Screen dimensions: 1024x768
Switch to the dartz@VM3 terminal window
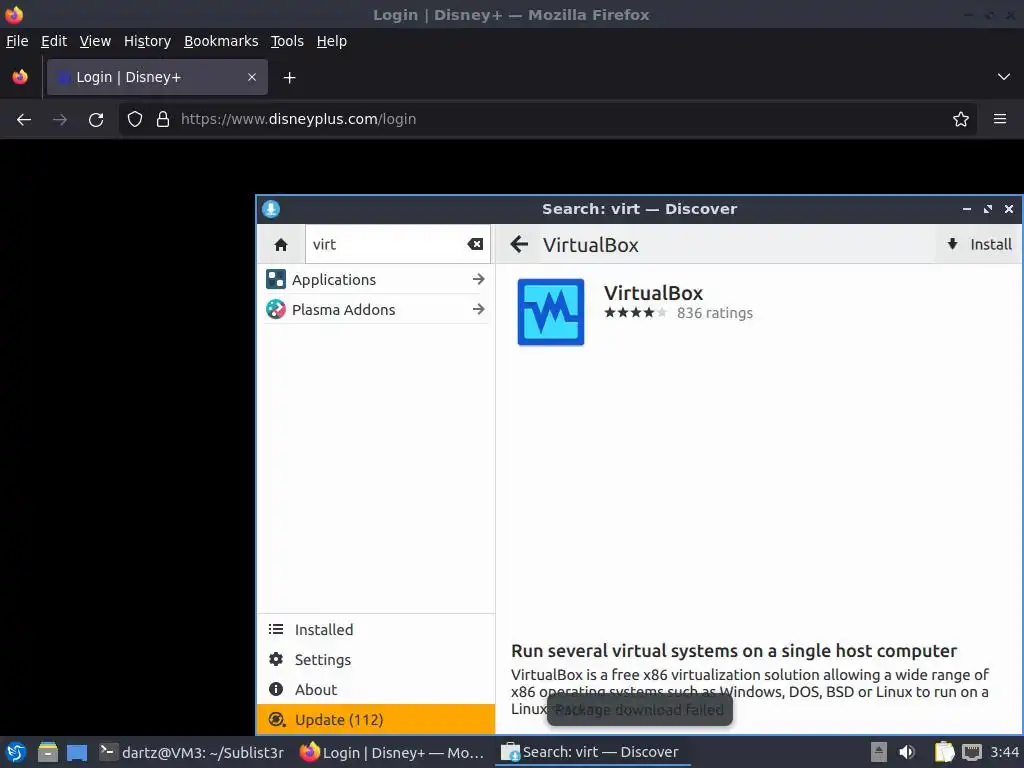(x=191, y=752)
